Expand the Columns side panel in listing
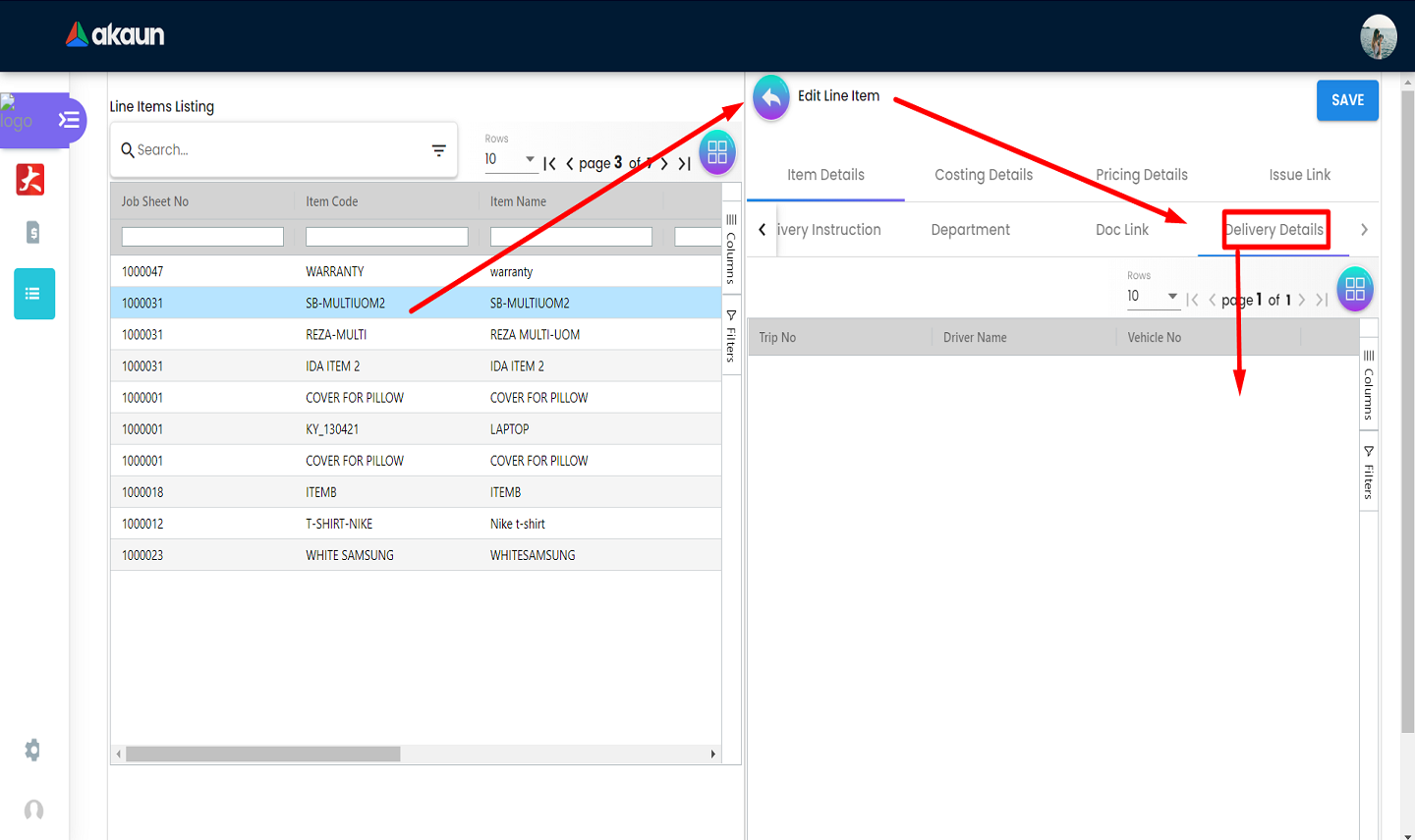Image resolution: width=1415 pixels, height=840 pixels. coord(731,249)
